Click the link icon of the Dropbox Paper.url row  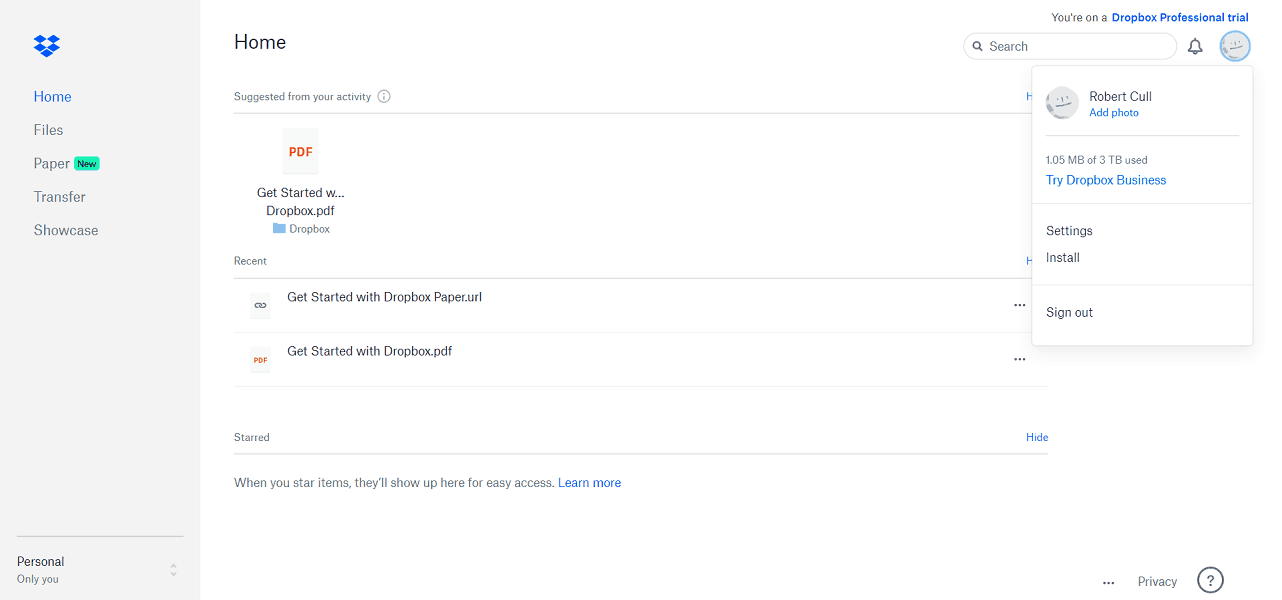tap(260, 305)
